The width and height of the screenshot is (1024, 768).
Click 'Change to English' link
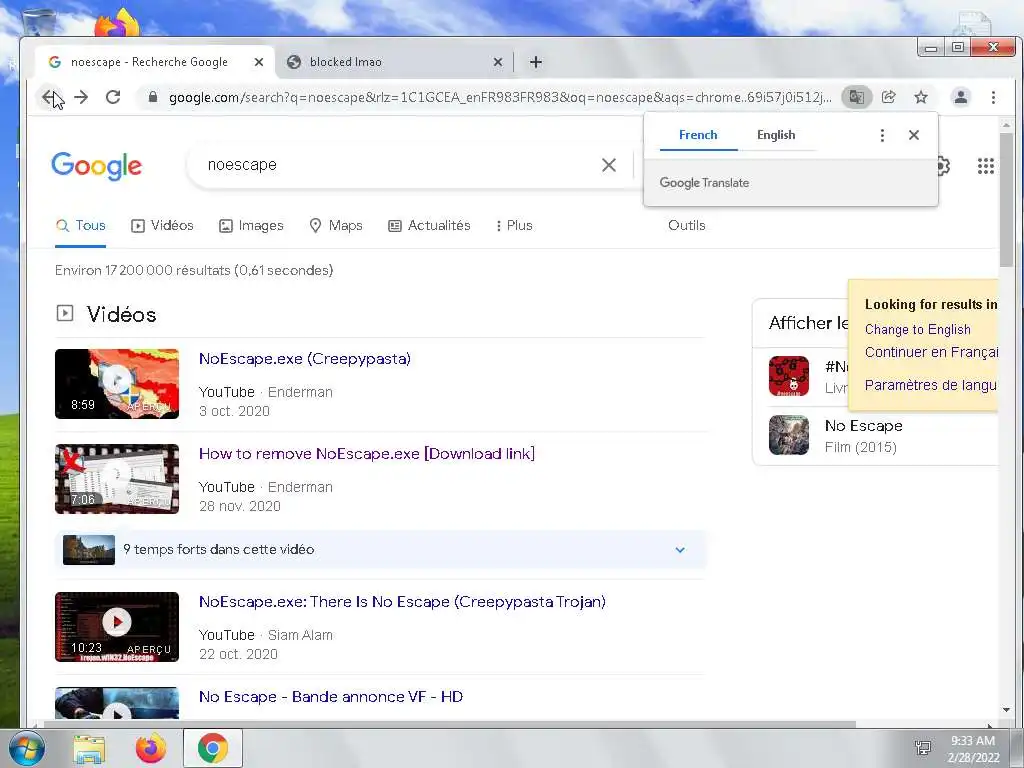point(918,330)
